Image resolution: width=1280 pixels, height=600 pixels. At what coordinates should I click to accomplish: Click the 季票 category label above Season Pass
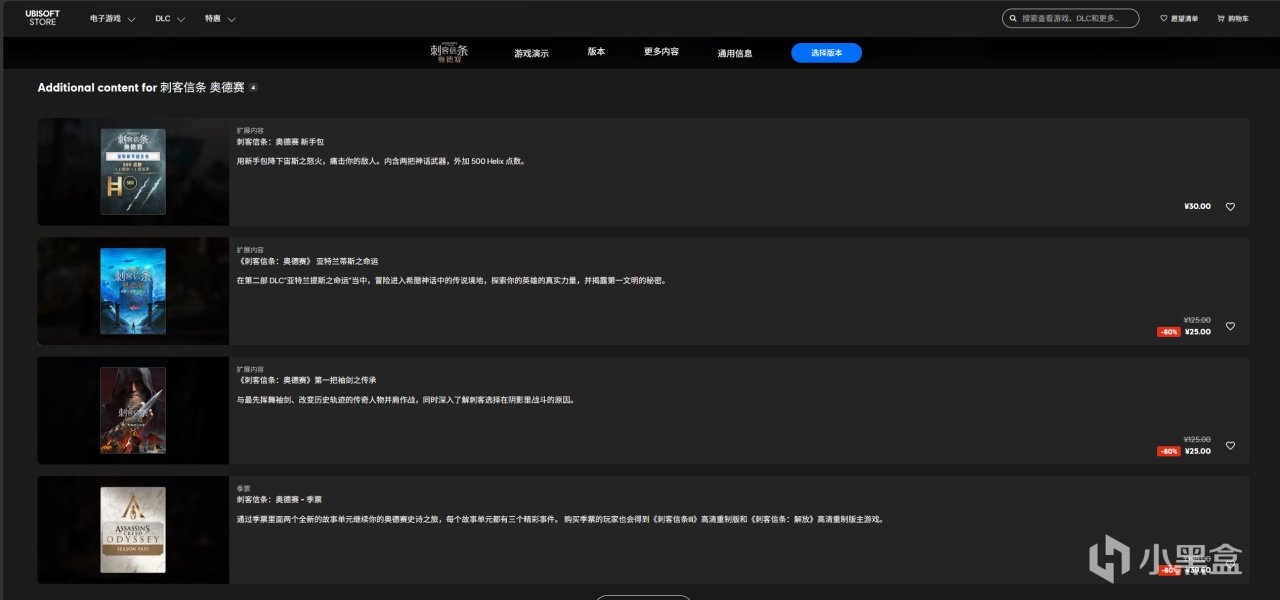point(243,489)
